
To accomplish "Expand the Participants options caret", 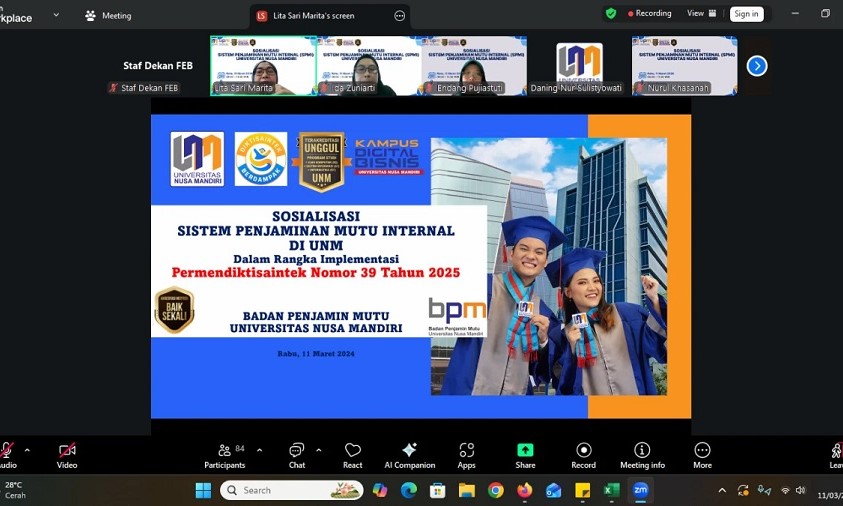I will pos(259,450).
